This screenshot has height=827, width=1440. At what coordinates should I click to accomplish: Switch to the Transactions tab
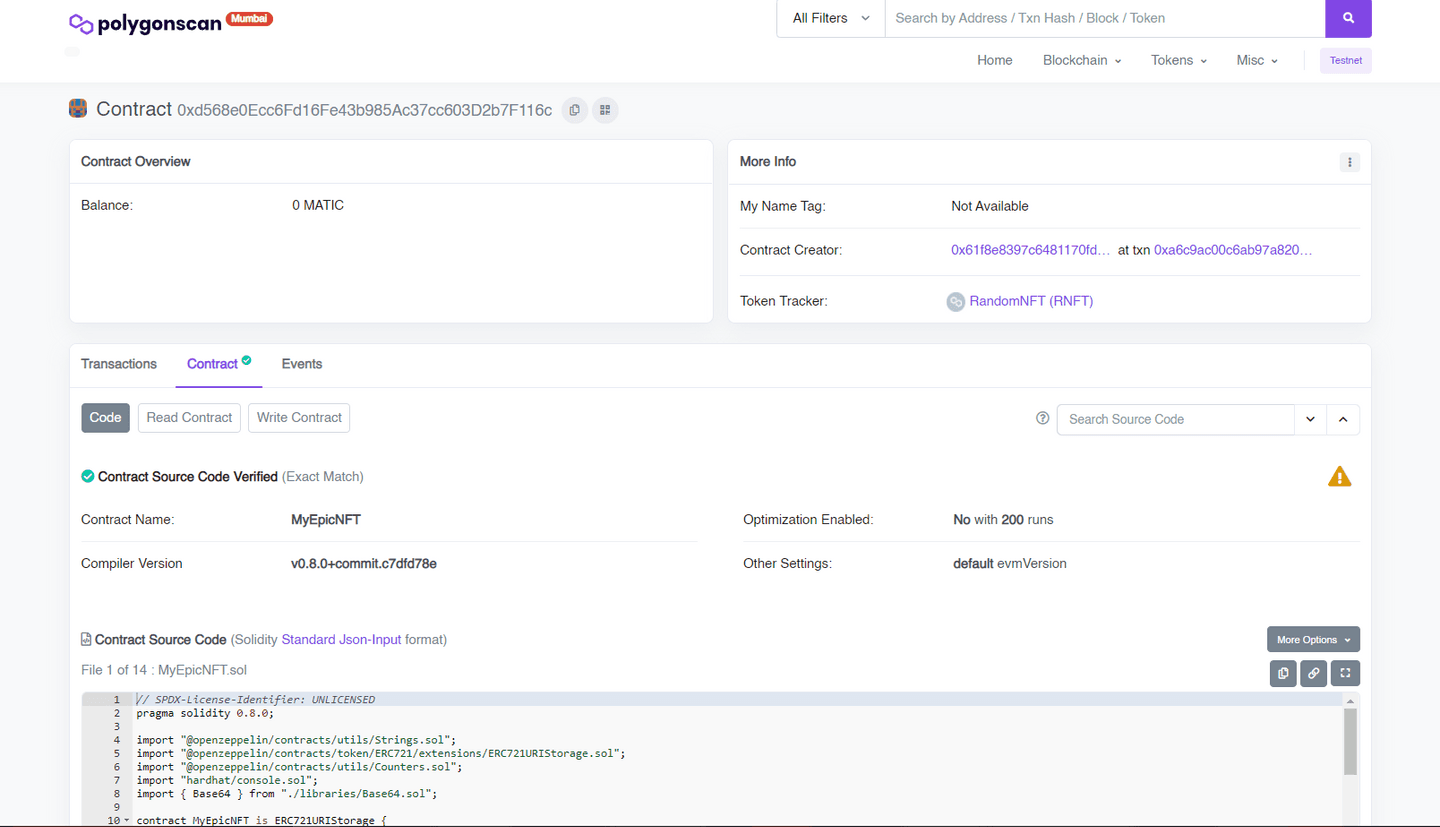pos(119,364)
